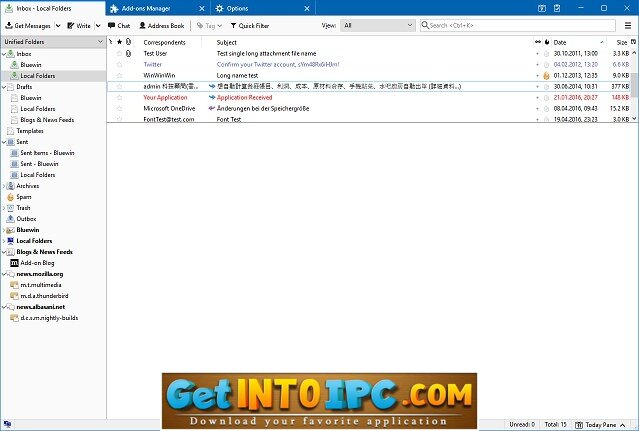Sort by thread column icon

point(111,42)
